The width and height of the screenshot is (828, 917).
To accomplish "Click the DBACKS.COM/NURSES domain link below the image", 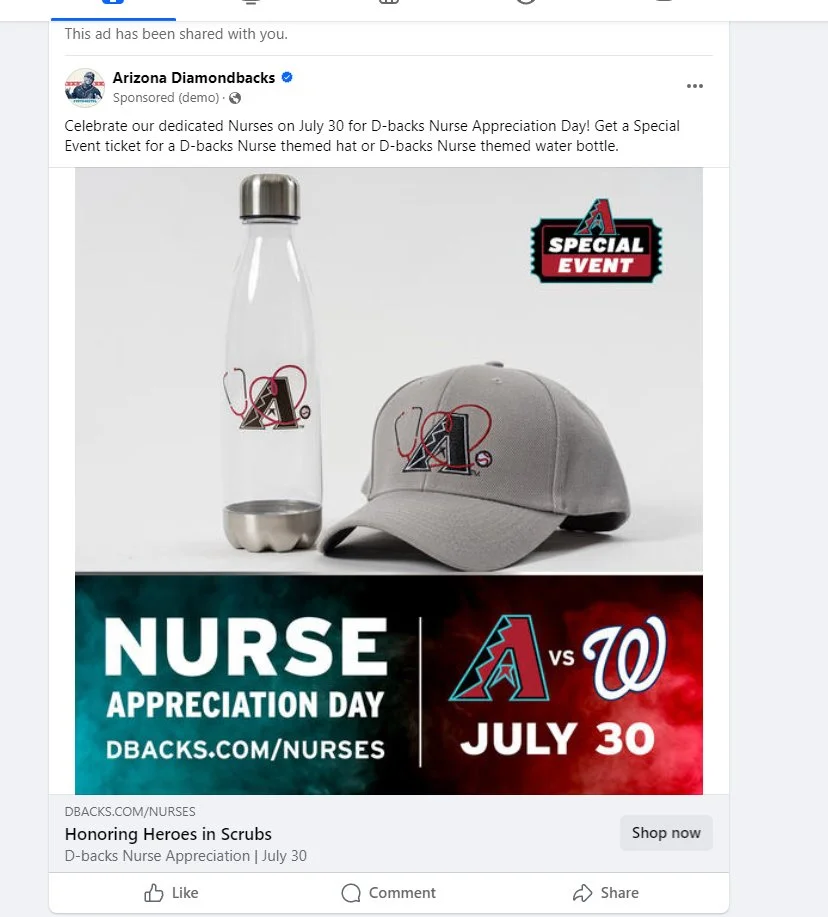I will 130,811.
